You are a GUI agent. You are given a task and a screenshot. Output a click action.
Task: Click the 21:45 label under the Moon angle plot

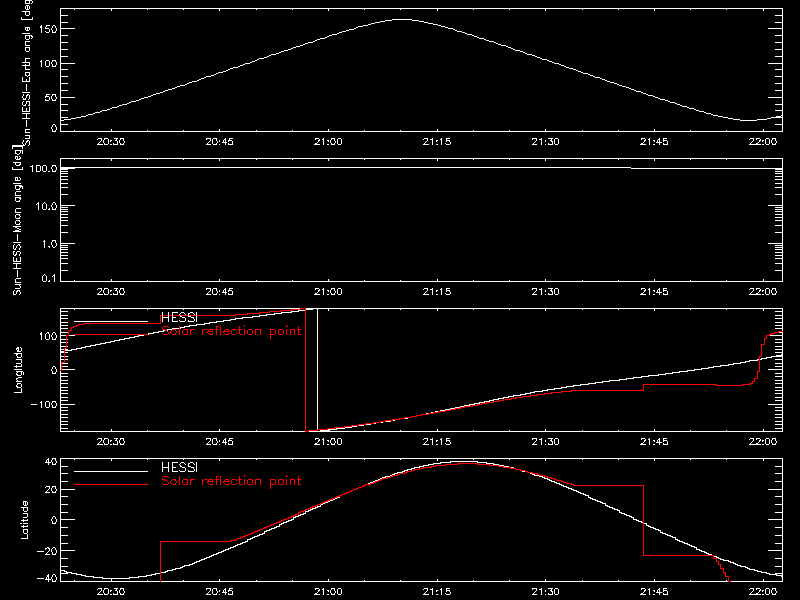click(x=654, y=292)
